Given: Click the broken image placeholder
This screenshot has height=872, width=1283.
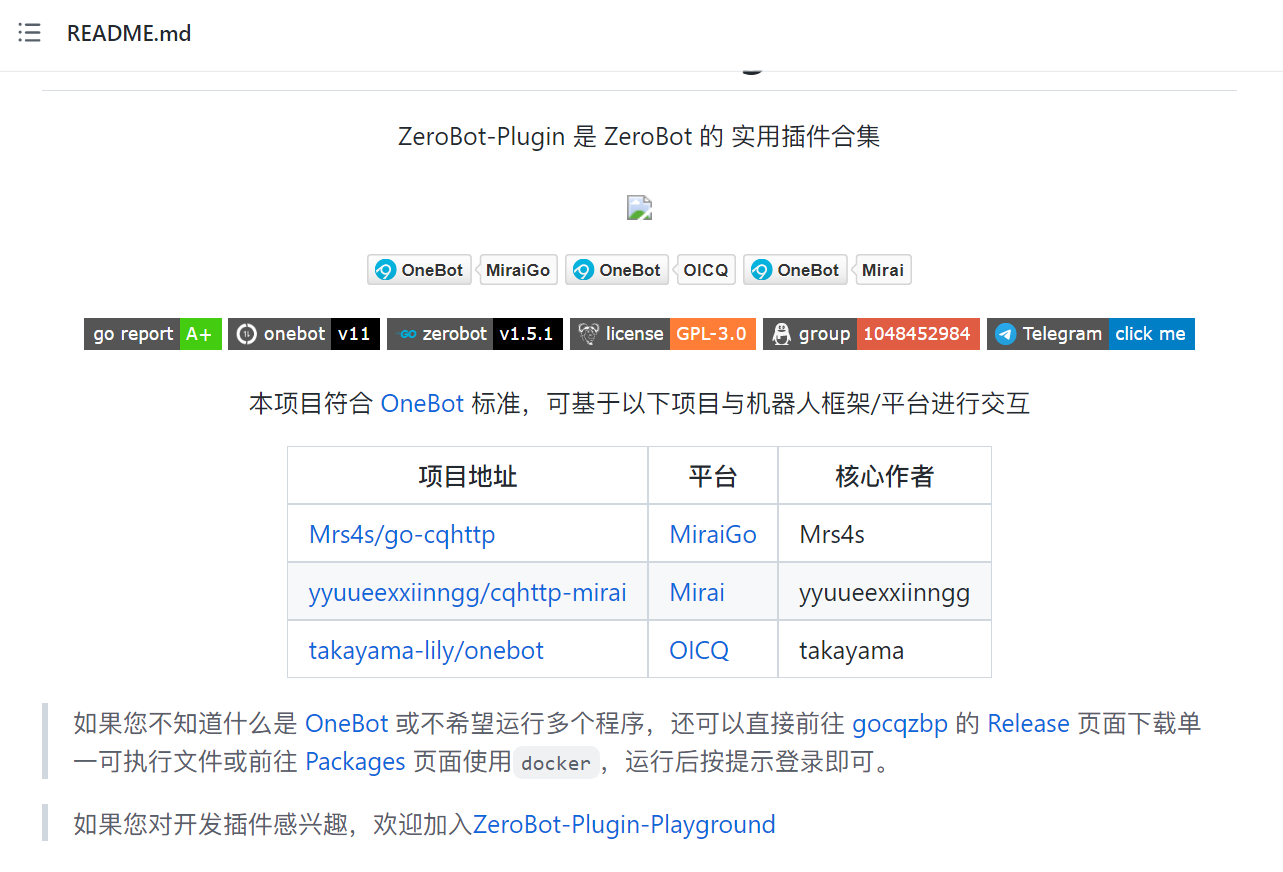Looking at the screenshot, I should click(x=639, y=207).
